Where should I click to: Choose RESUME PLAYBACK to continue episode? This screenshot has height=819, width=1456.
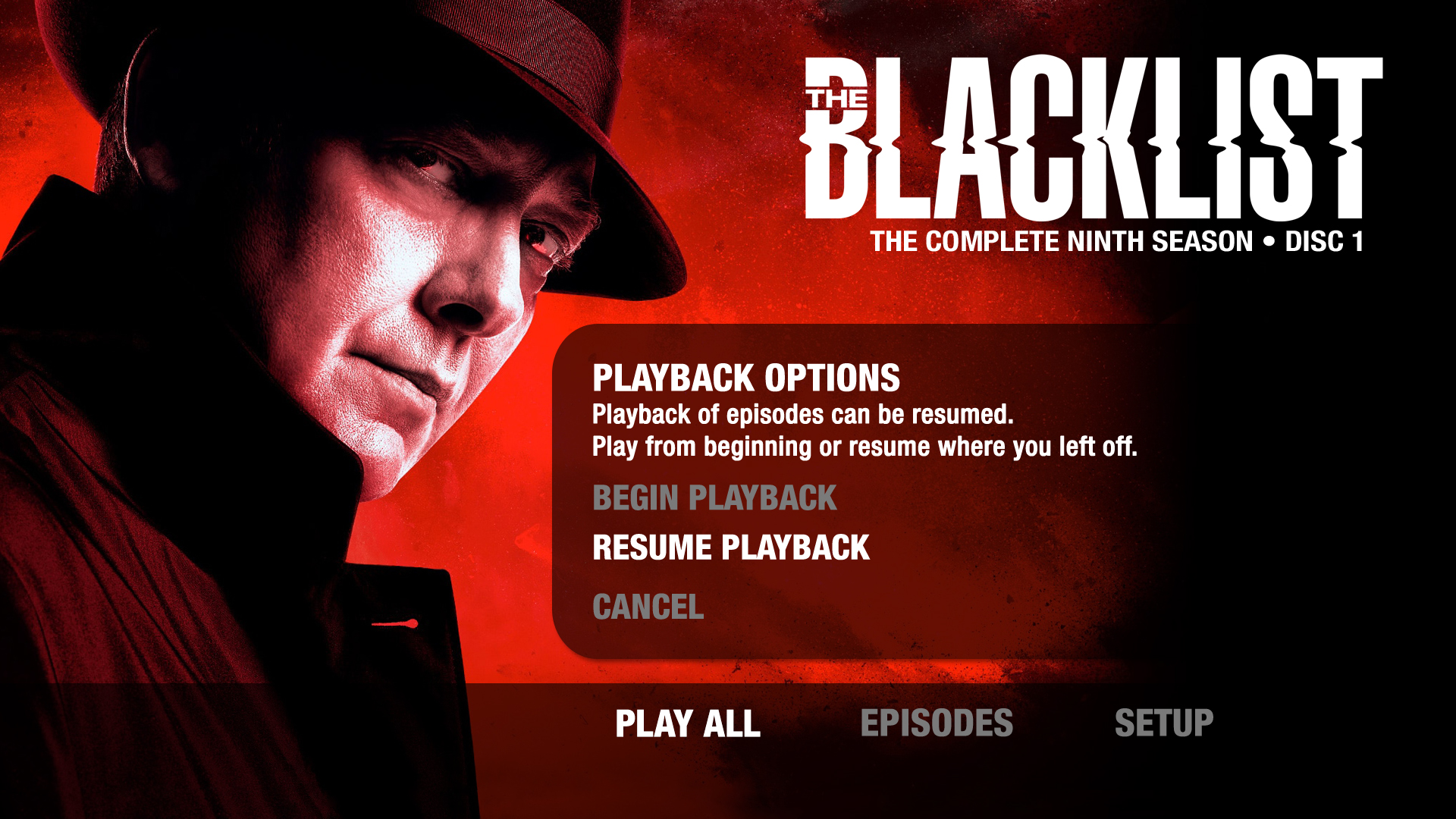[x=731, y=548]
